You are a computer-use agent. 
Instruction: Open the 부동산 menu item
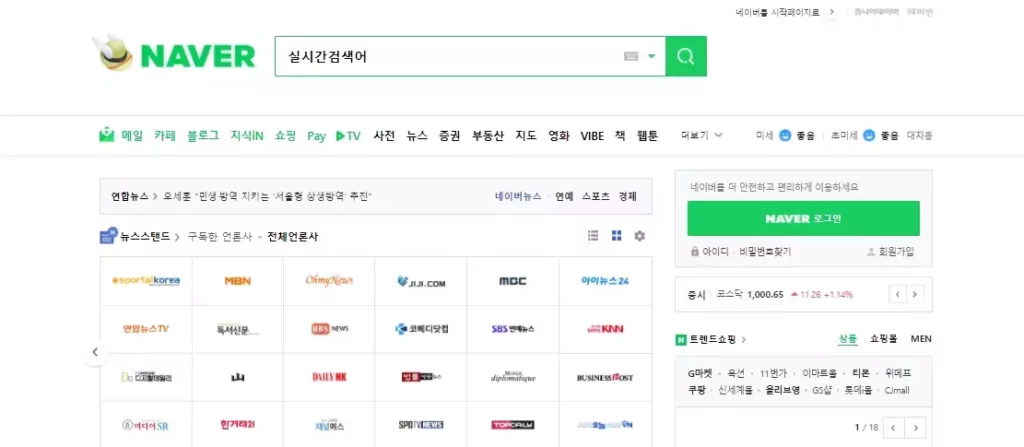click(488, 136)
